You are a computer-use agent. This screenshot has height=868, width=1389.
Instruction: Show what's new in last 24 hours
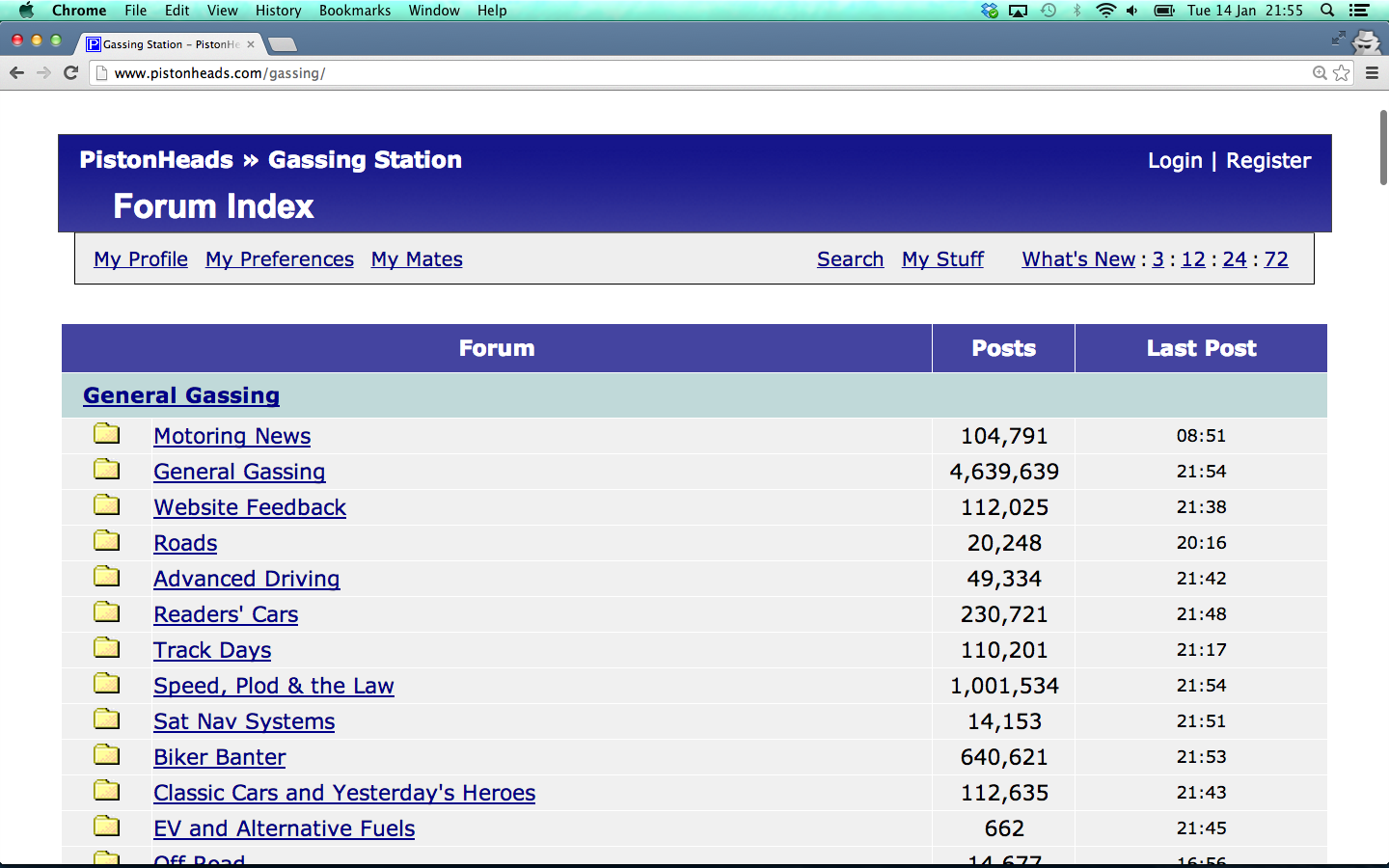click(1235, 259)
